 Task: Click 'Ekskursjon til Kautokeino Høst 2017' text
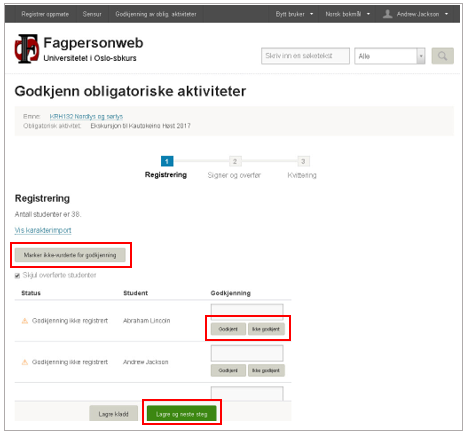click(140, 126)
